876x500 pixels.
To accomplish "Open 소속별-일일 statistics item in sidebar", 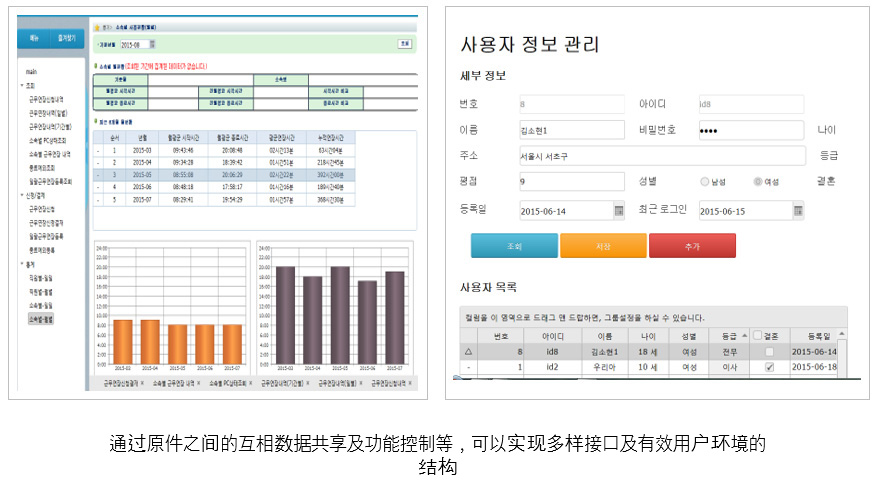I will [41, 306].
